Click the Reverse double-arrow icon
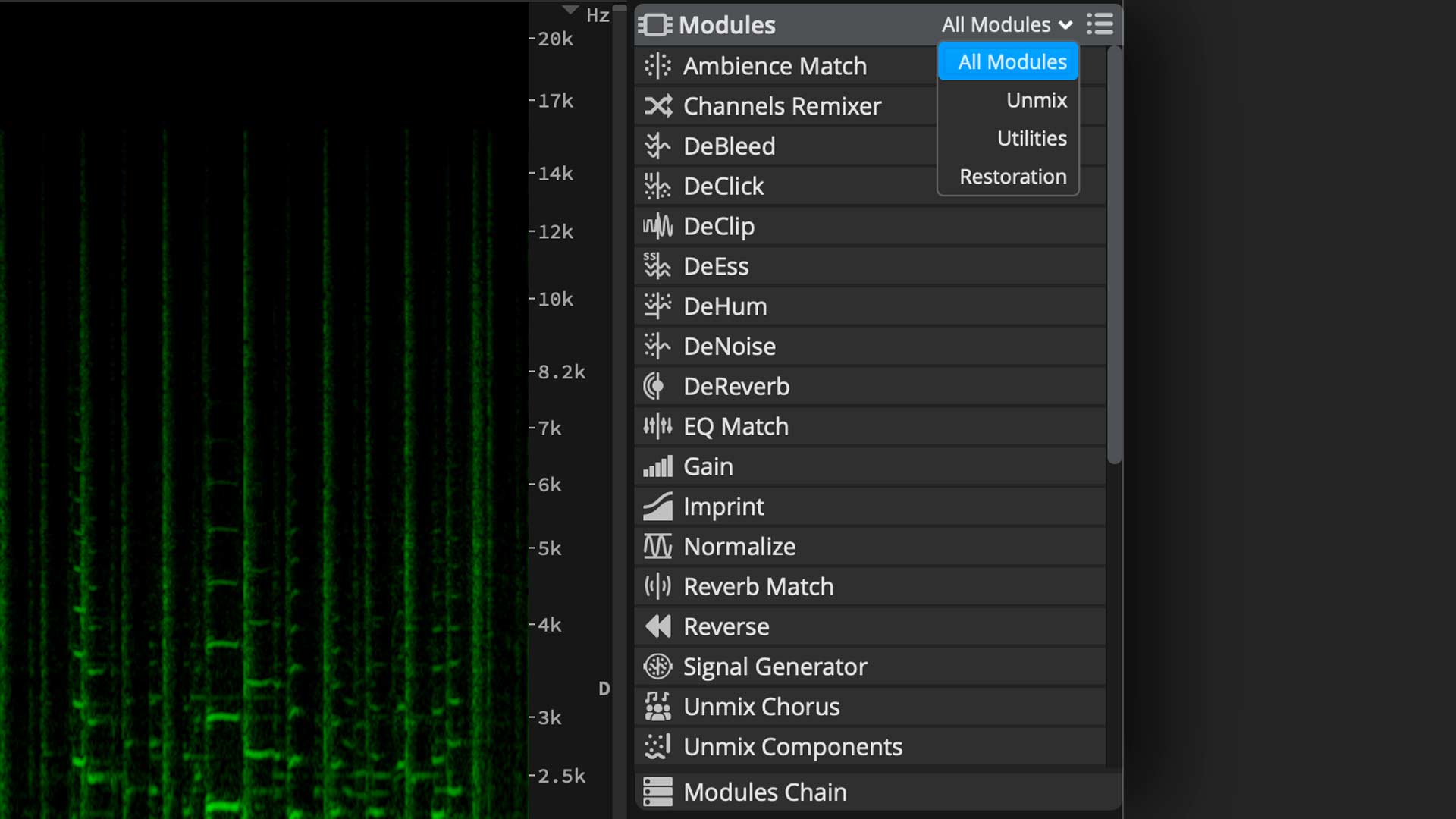This screenshot has height=819, width=1456. coord(657,626)
